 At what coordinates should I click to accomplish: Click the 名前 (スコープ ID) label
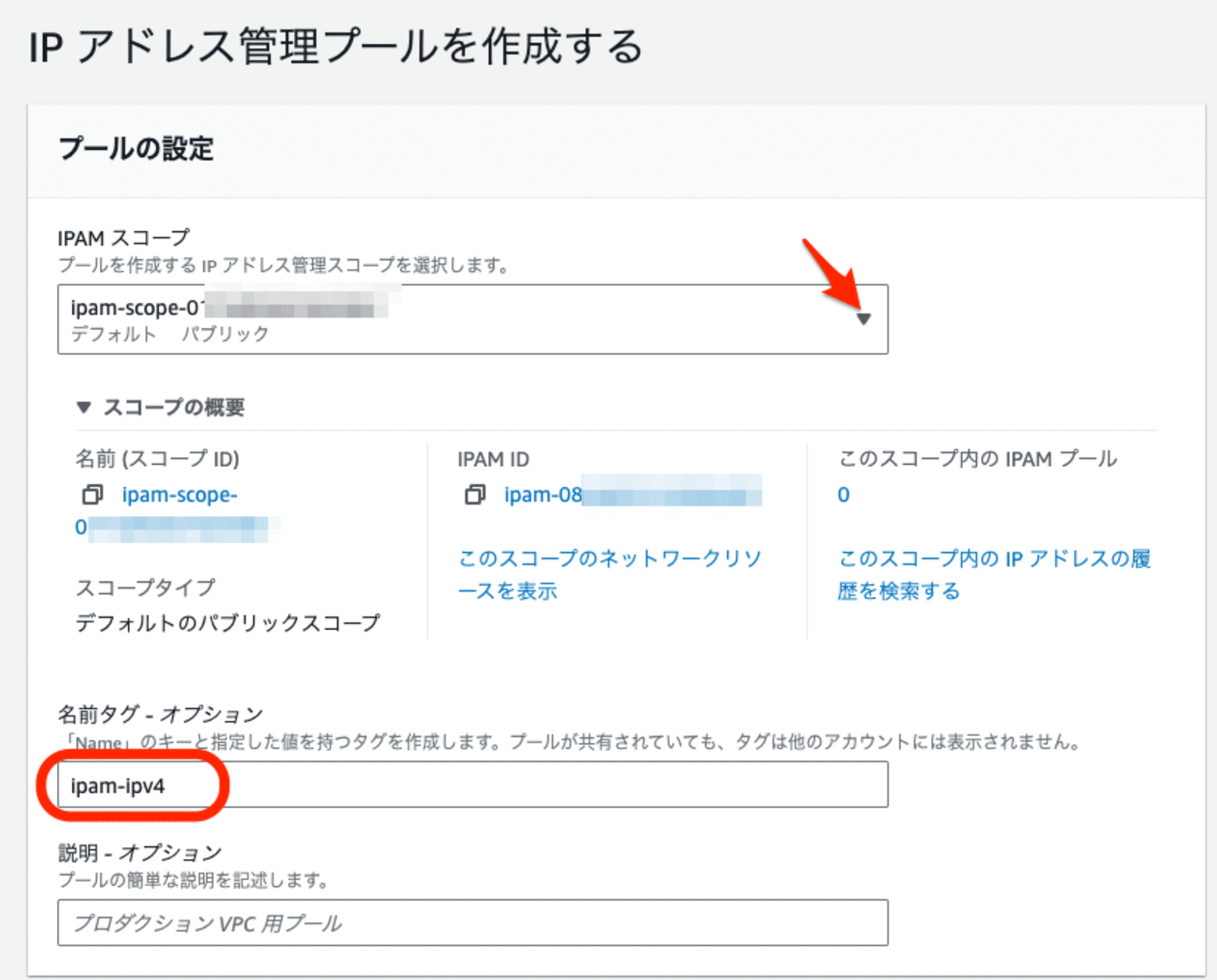click(x=157, y=459)
